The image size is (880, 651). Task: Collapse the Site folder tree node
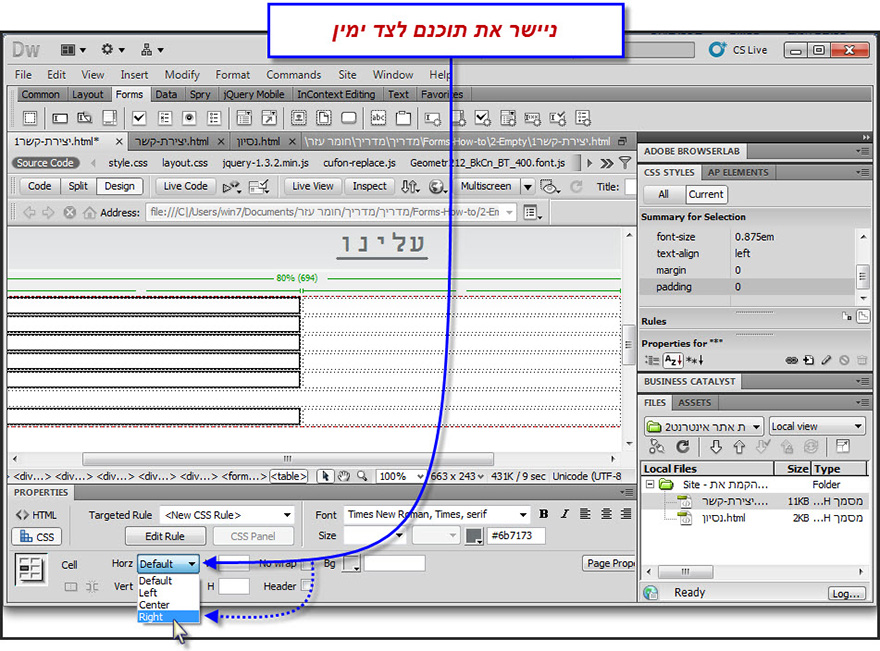click(x=649, y=484)
